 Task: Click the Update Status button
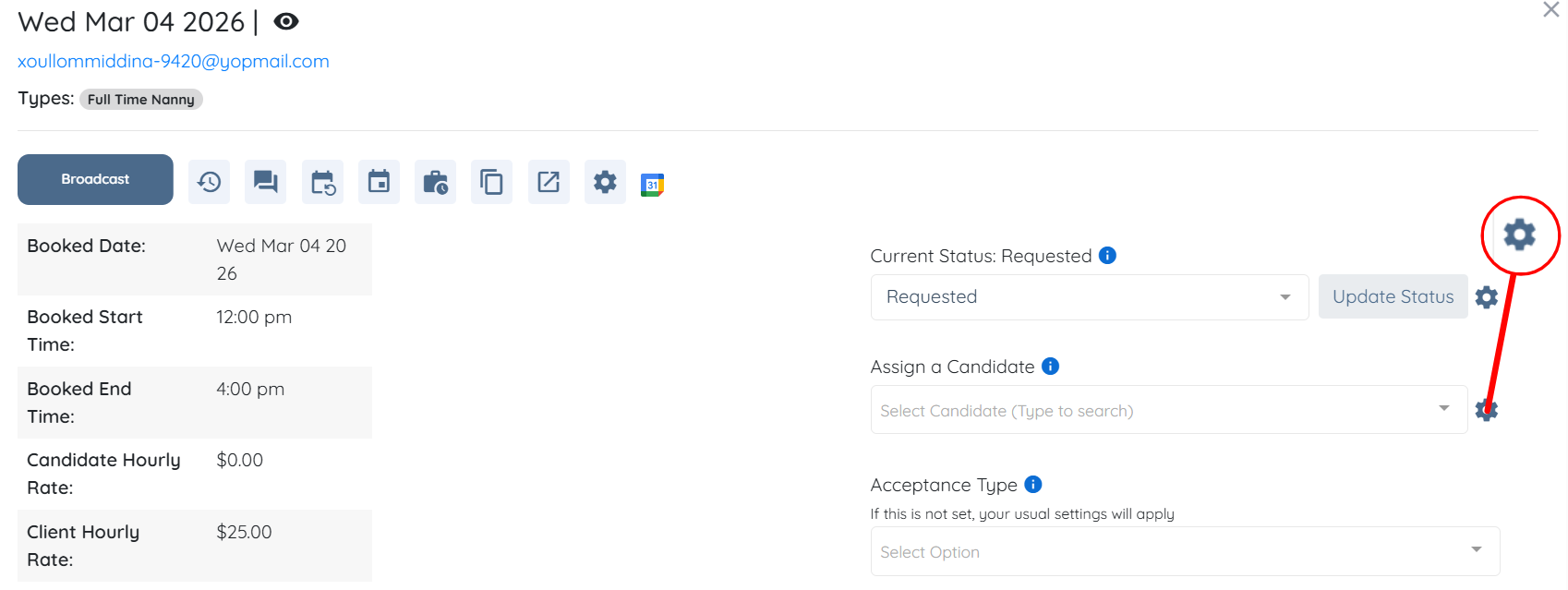coord(1393,296)
